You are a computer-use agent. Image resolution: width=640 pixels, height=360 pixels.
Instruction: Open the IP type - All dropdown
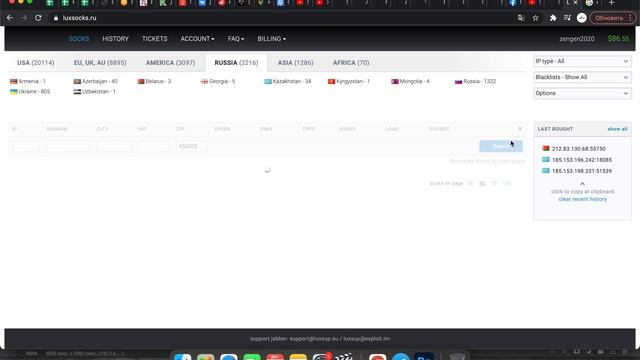tap(582, 61)
